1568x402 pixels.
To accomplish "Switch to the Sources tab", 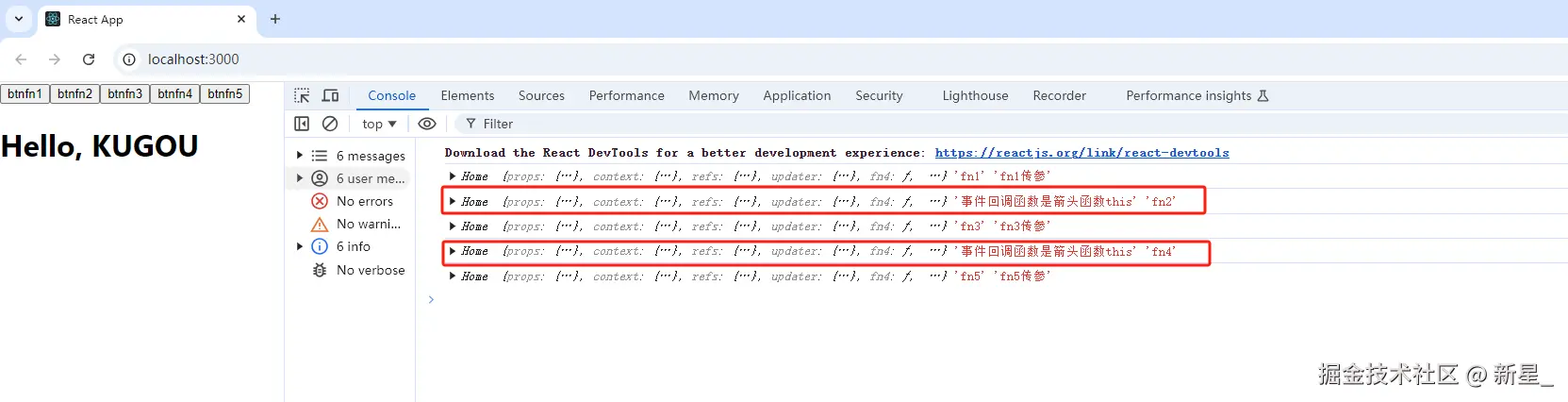I will [541, 95].
